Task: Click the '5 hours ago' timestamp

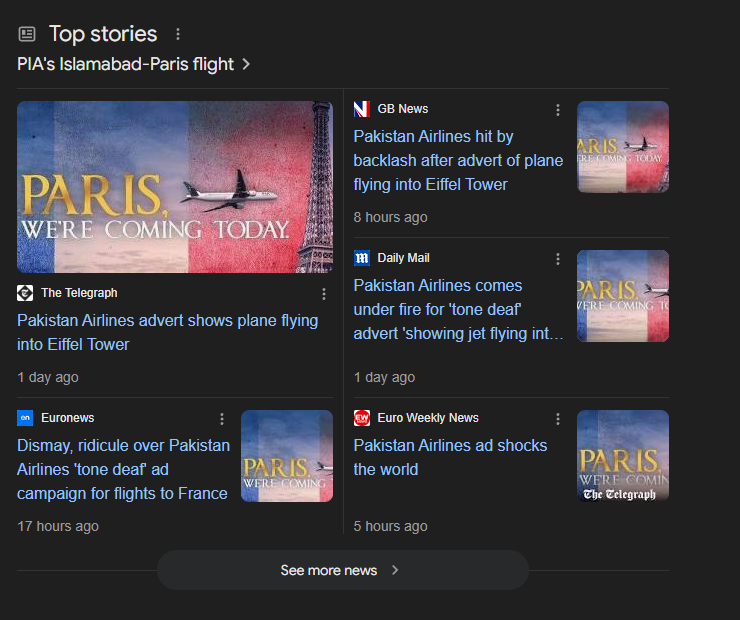Action: click(x=391, y=526)
